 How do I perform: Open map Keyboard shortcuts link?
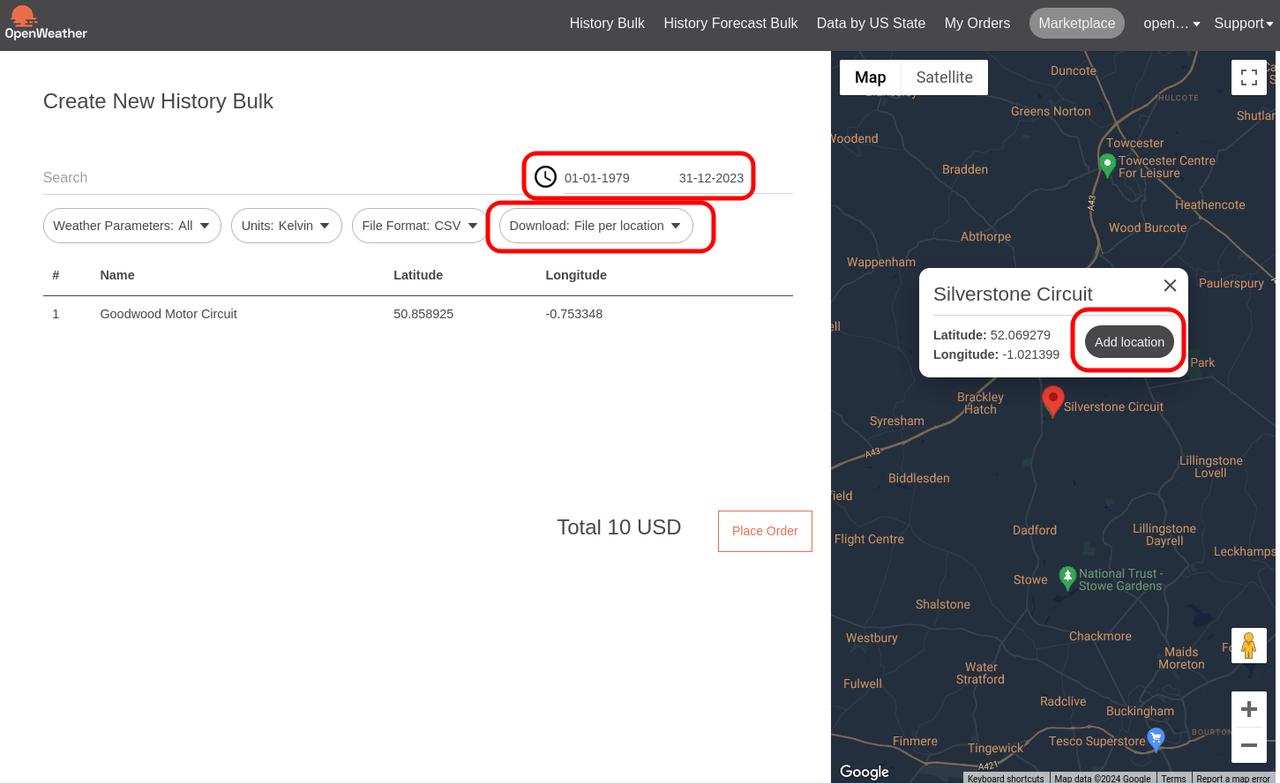[x=1005, y=778]
